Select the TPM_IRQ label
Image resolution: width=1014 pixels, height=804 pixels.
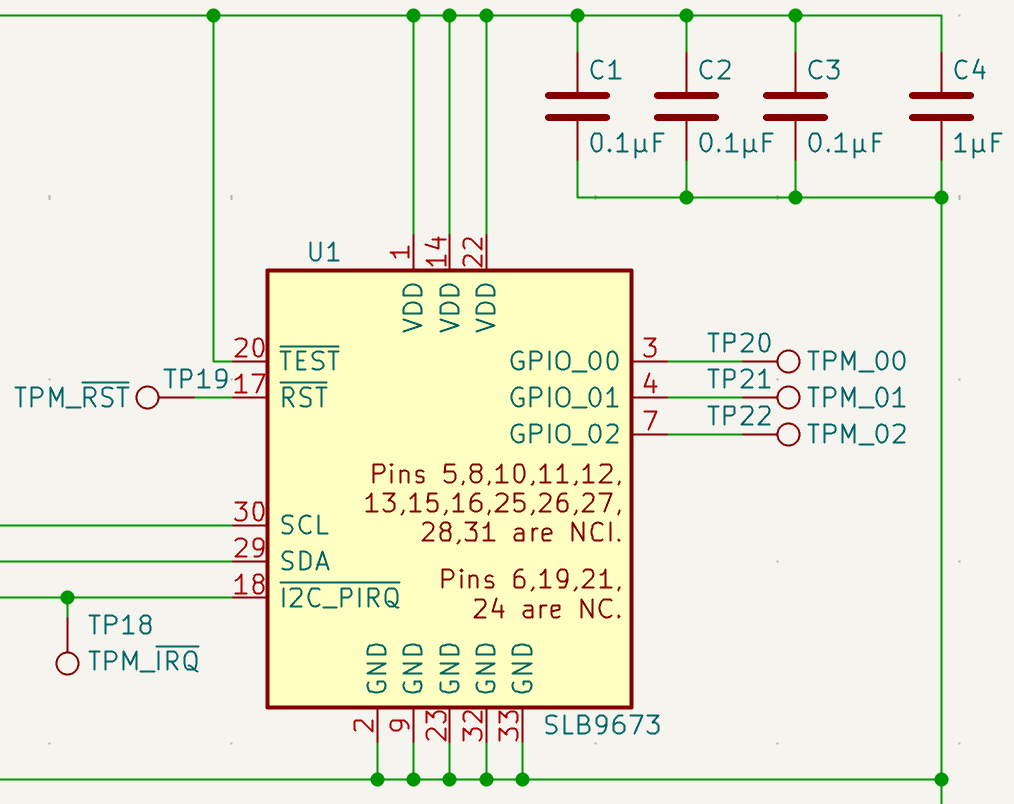[x=144, y=660]
